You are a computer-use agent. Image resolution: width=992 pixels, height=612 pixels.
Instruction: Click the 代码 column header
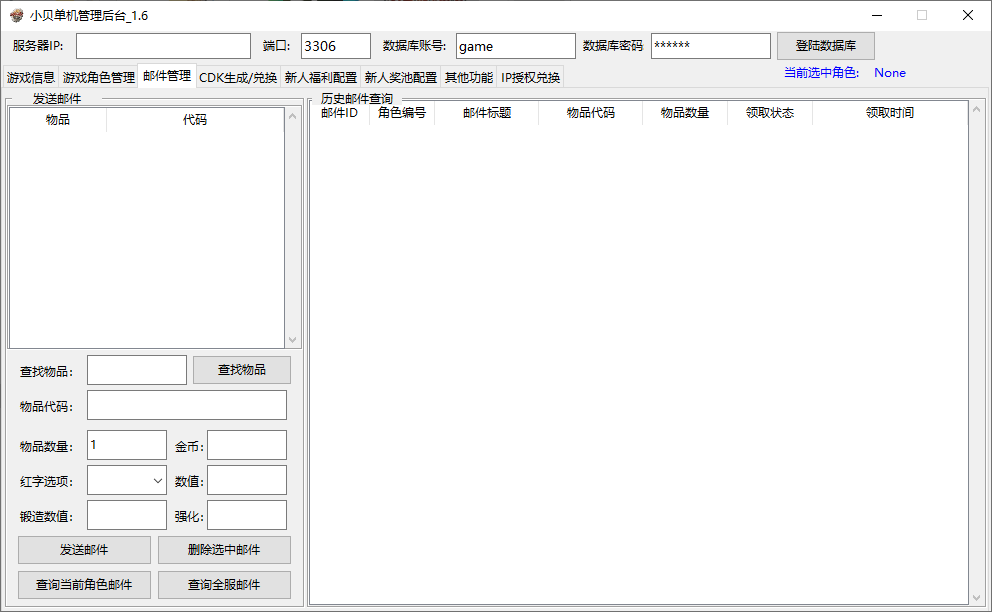pyautogui.click(x=195, y=120)
